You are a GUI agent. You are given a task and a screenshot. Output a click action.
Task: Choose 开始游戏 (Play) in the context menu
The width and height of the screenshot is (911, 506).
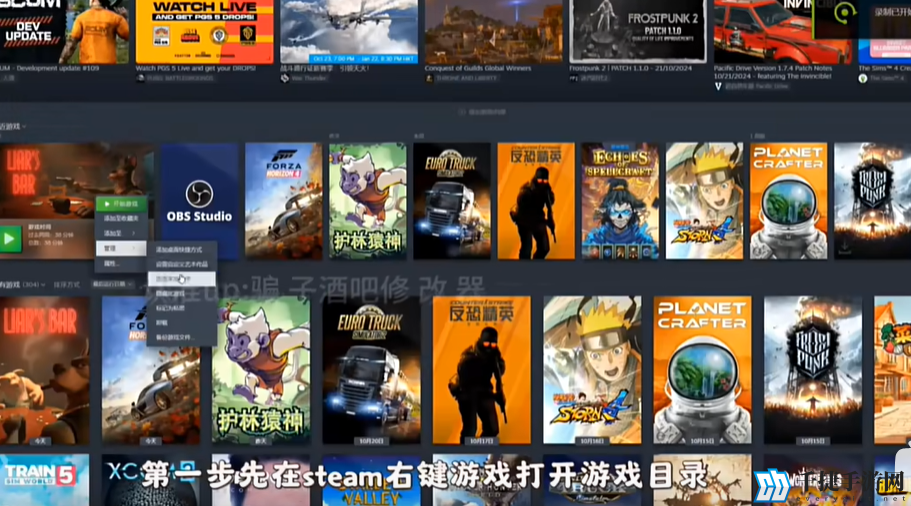click(x=121, y=204)
